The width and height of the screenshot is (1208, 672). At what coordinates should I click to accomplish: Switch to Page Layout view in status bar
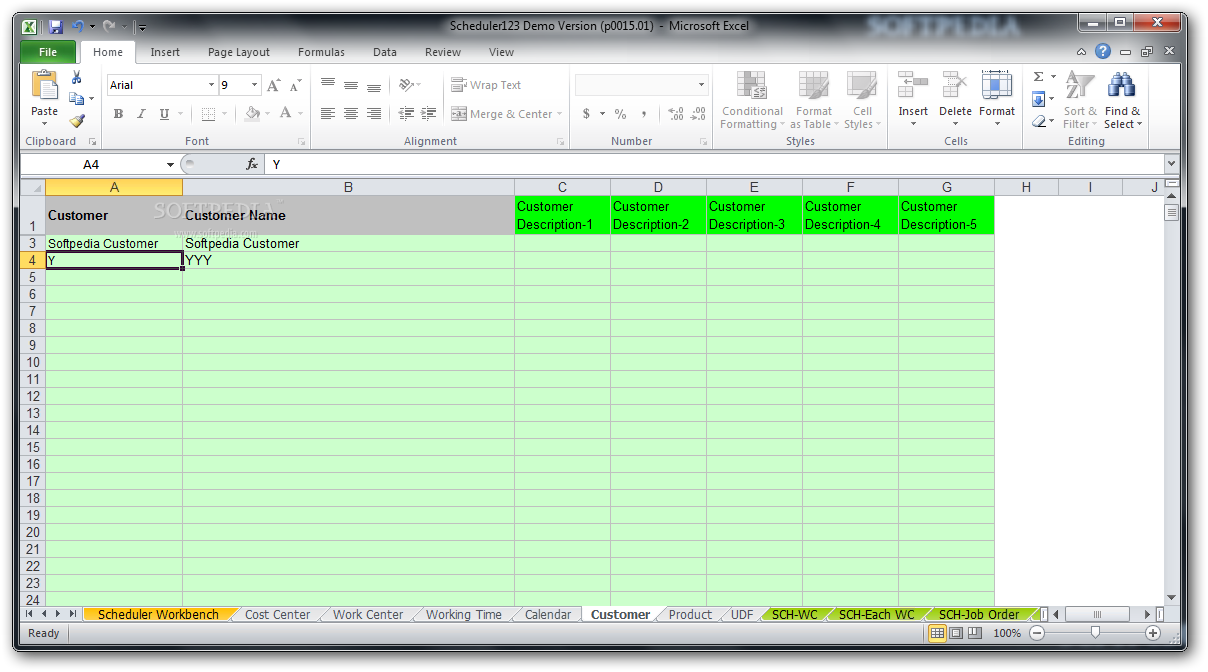pos(955,633)
